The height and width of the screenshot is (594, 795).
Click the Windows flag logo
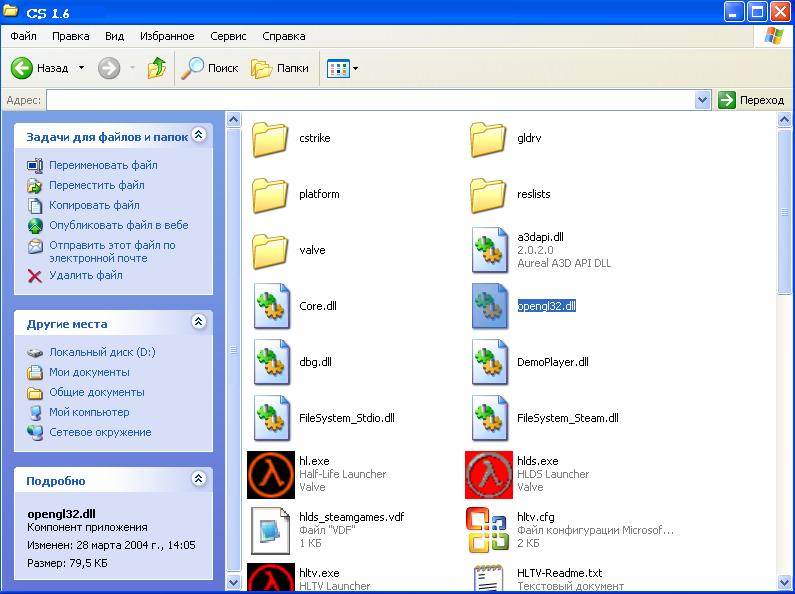click(x=773, y=36)
